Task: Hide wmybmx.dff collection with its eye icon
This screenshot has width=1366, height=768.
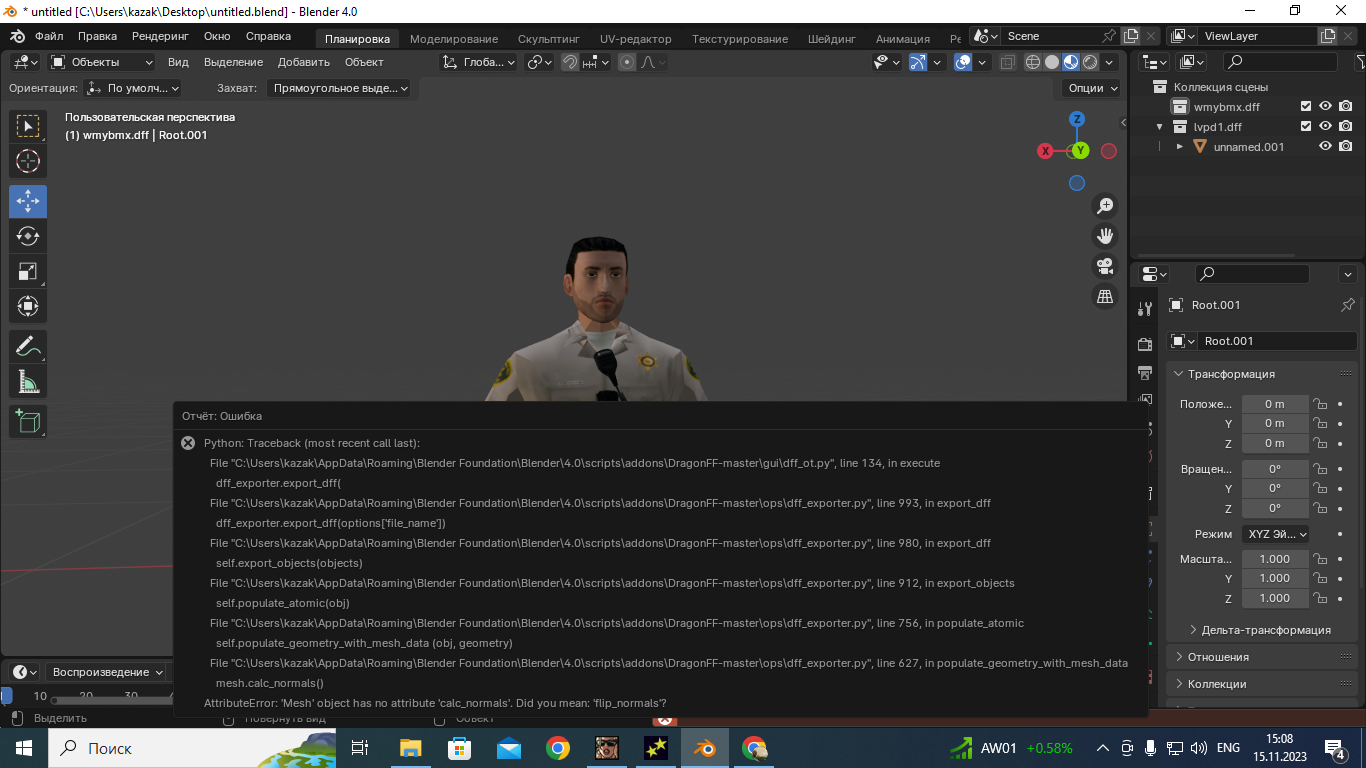Action: click(x=1325, y=107)
